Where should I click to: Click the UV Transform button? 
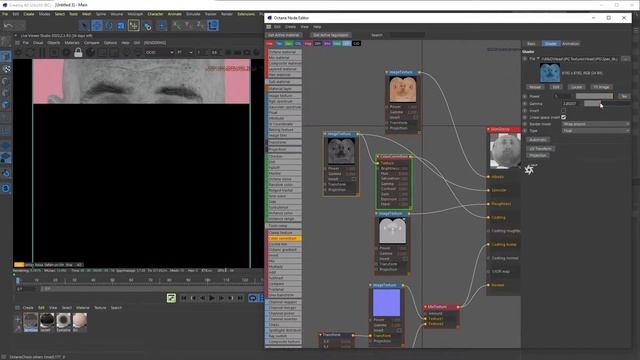pyautogui.click(x=540, y=149)
